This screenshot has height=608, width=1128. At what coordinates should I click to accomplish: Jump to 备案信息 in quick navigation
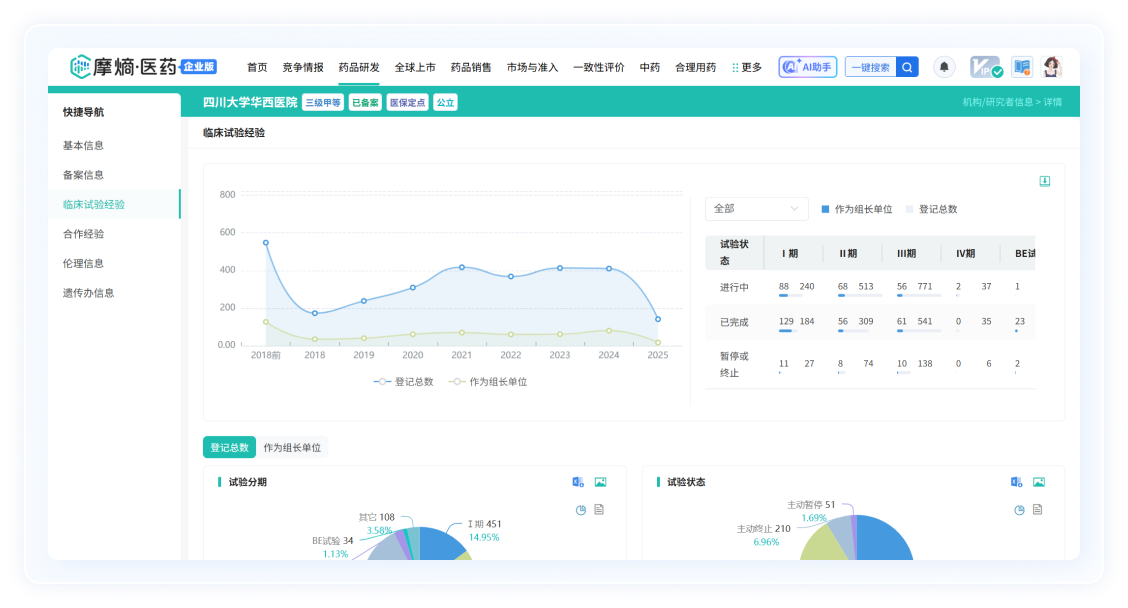tap(83, 175)
